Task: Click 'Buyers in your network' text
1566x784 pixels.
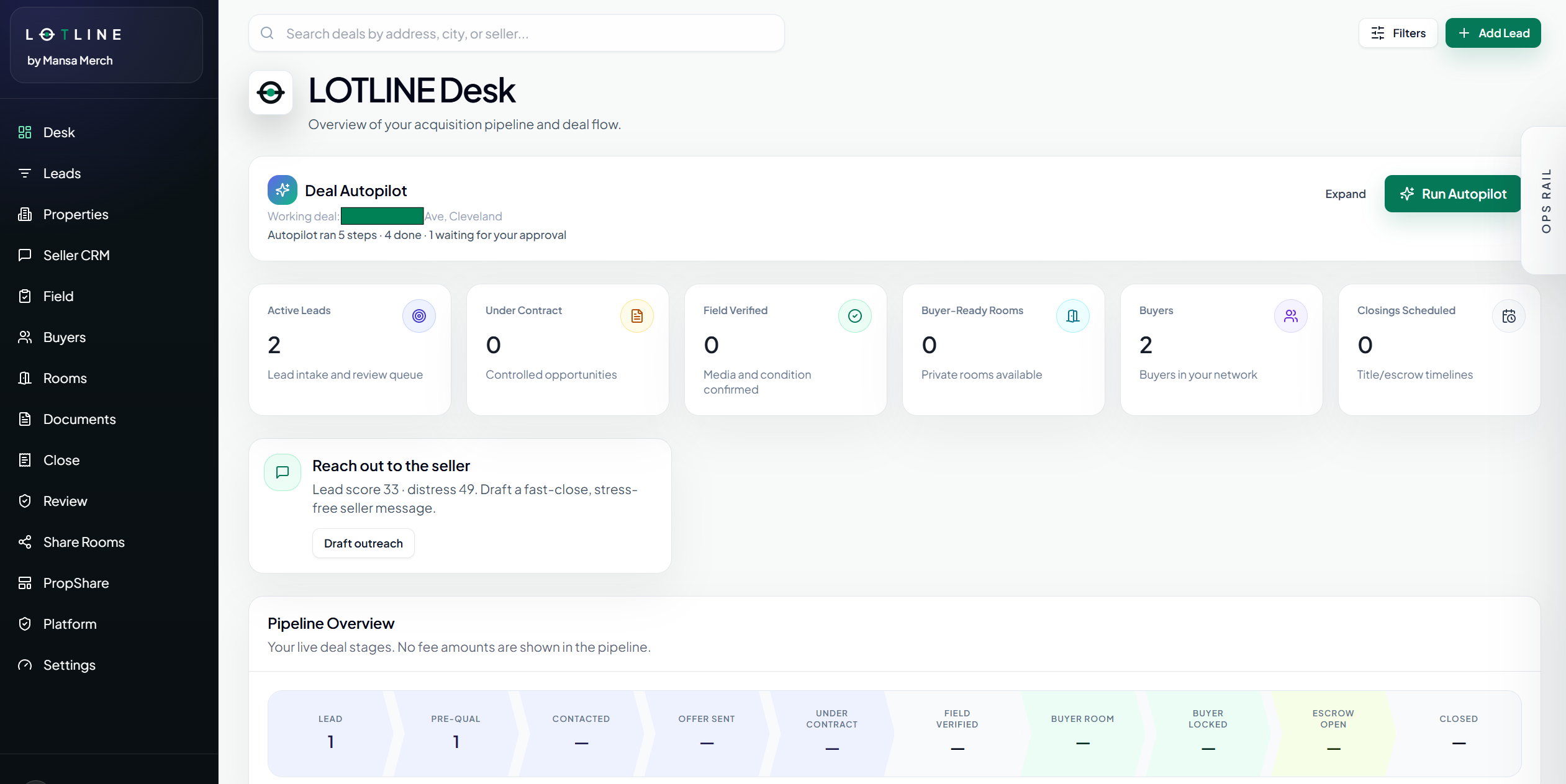Action: click(x=1198, y=374)
